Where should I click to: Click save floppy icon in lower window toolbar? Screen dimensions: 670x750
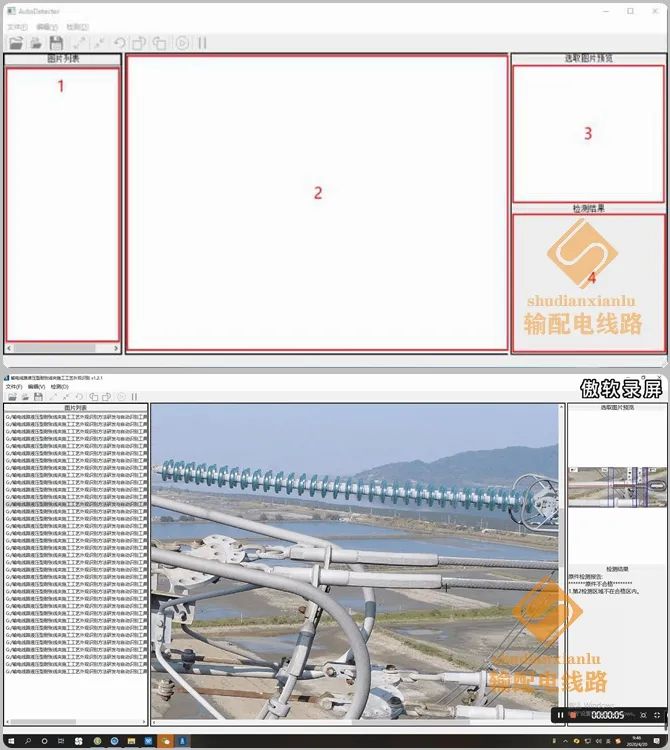pyautogui.click(x=38, y=397)
